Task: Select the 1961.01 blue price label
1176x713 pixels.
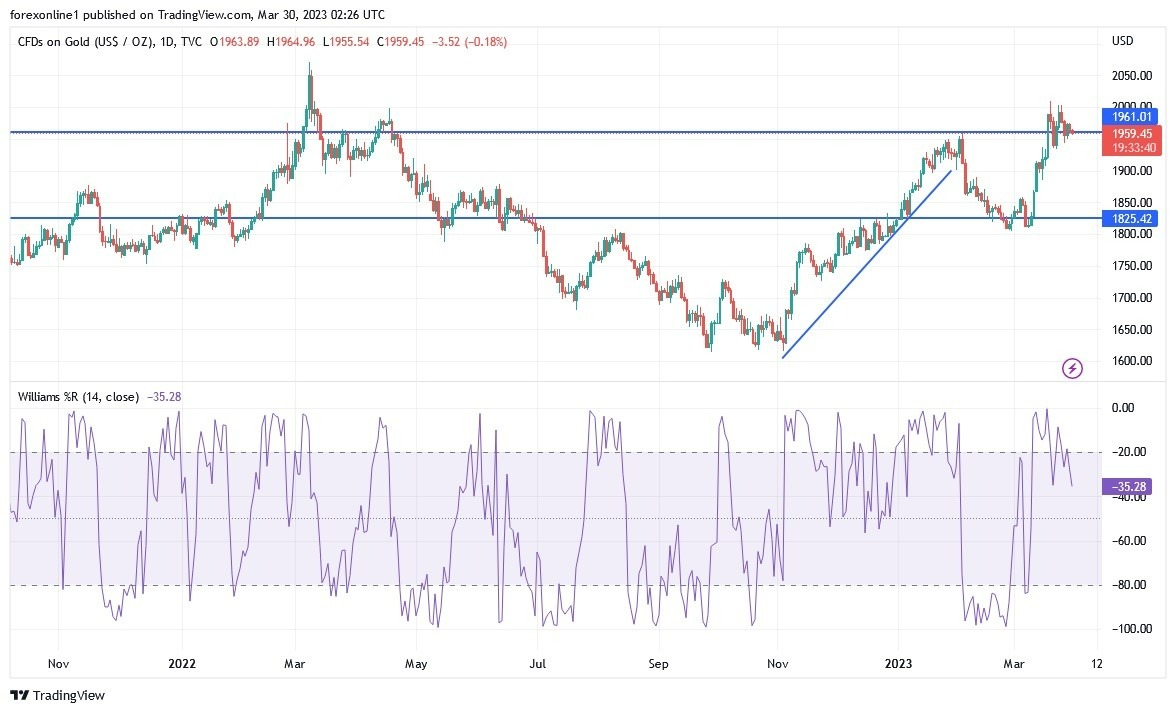Action: coord(1130,116)
